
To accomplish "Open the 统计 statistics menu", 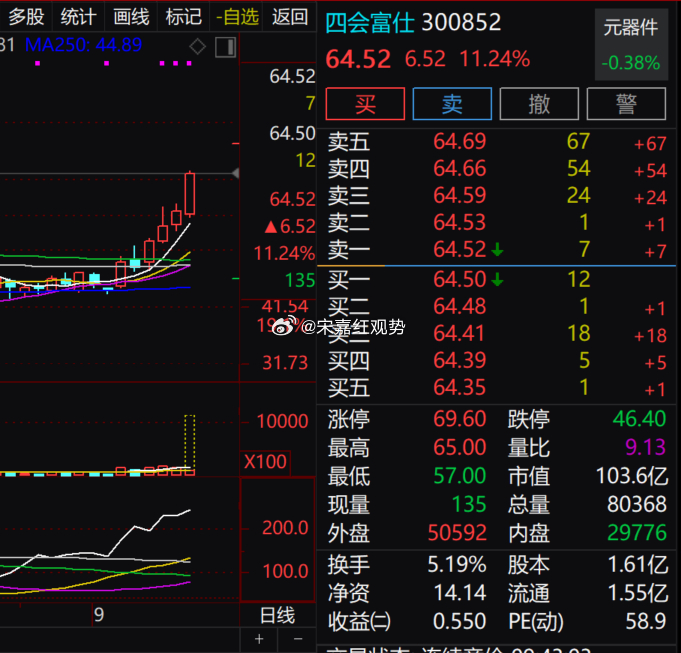I will tap(78, 16).
